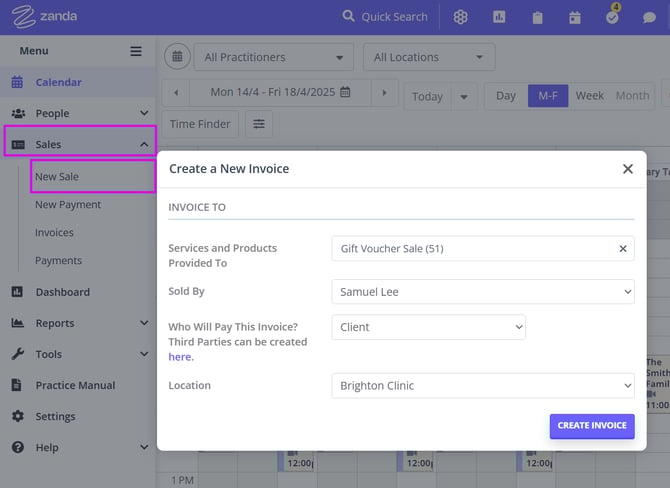Screen dimensions: 670x488
Task: Open the chat messages icon in header
Action: coord(650,17)
